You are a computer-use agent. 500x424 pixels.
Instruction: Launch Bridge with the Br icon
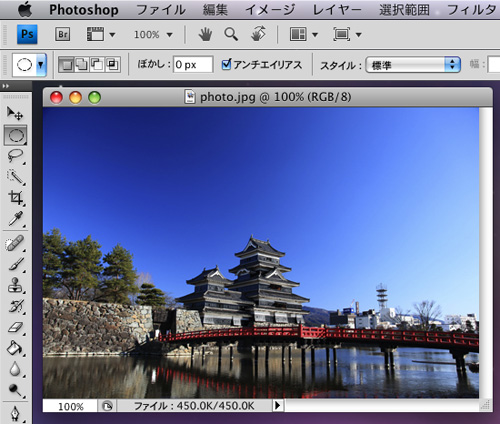[x=63, y=34]
